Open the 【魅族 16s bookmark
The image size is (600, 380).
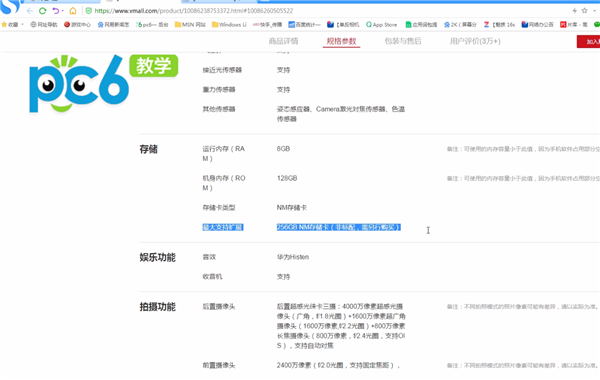click(x=499, y=24)
